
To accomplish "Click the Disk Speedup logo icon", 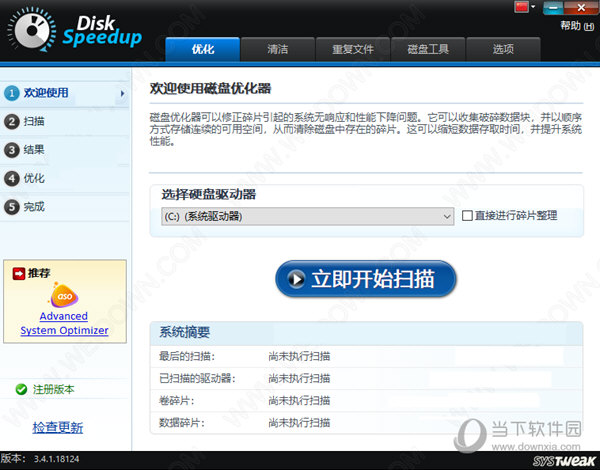I will (32, 30).
